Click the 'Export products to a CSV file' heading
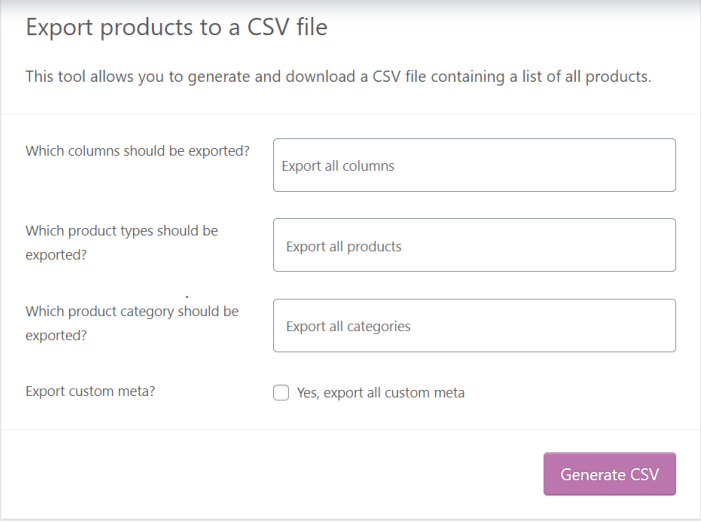The height and width of the screenshot is (523, 701). click(176, 28)
